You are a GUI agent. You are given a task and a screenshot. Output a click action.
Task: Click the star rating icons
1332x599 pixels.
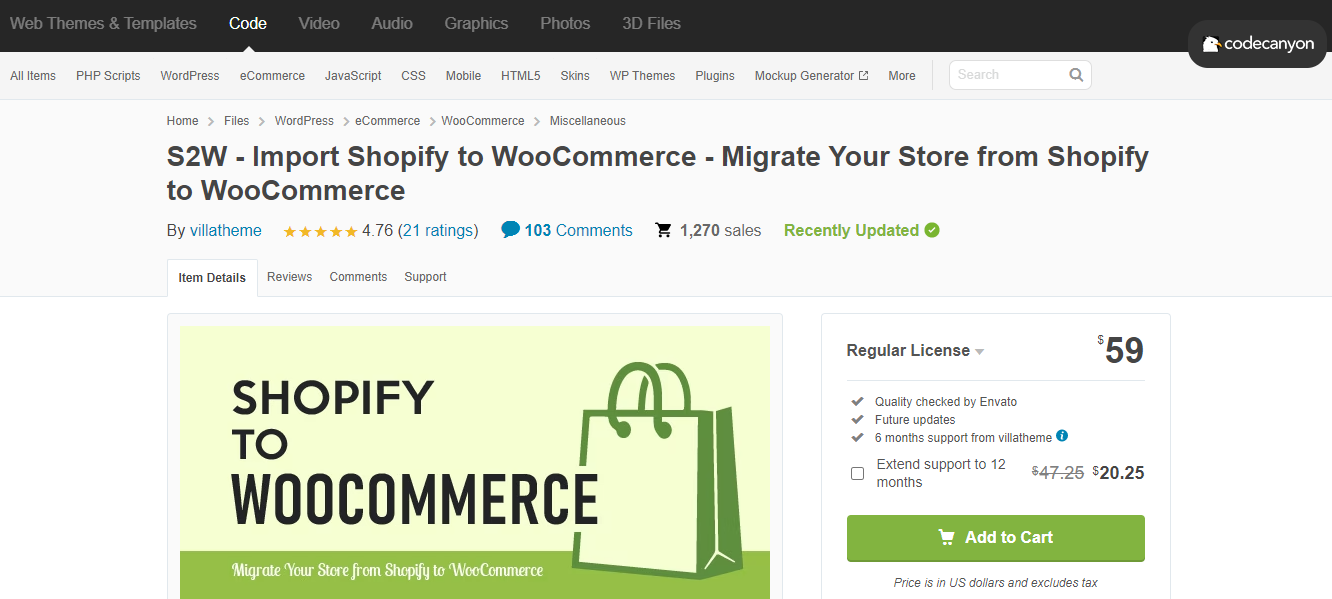click(x=320, y=231)
